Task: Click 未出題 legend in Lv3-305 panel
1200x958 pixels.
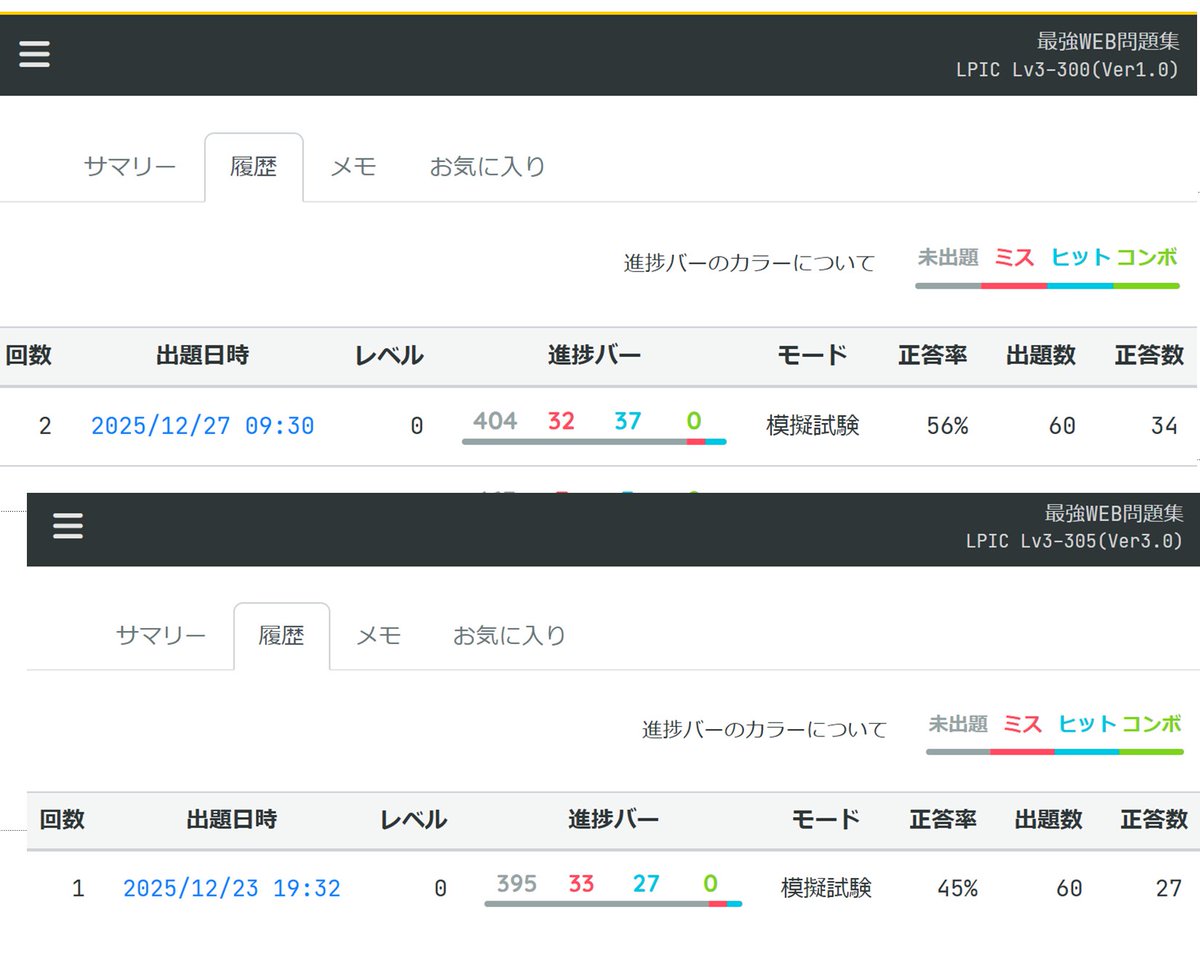Action: [x=958, y=724]
